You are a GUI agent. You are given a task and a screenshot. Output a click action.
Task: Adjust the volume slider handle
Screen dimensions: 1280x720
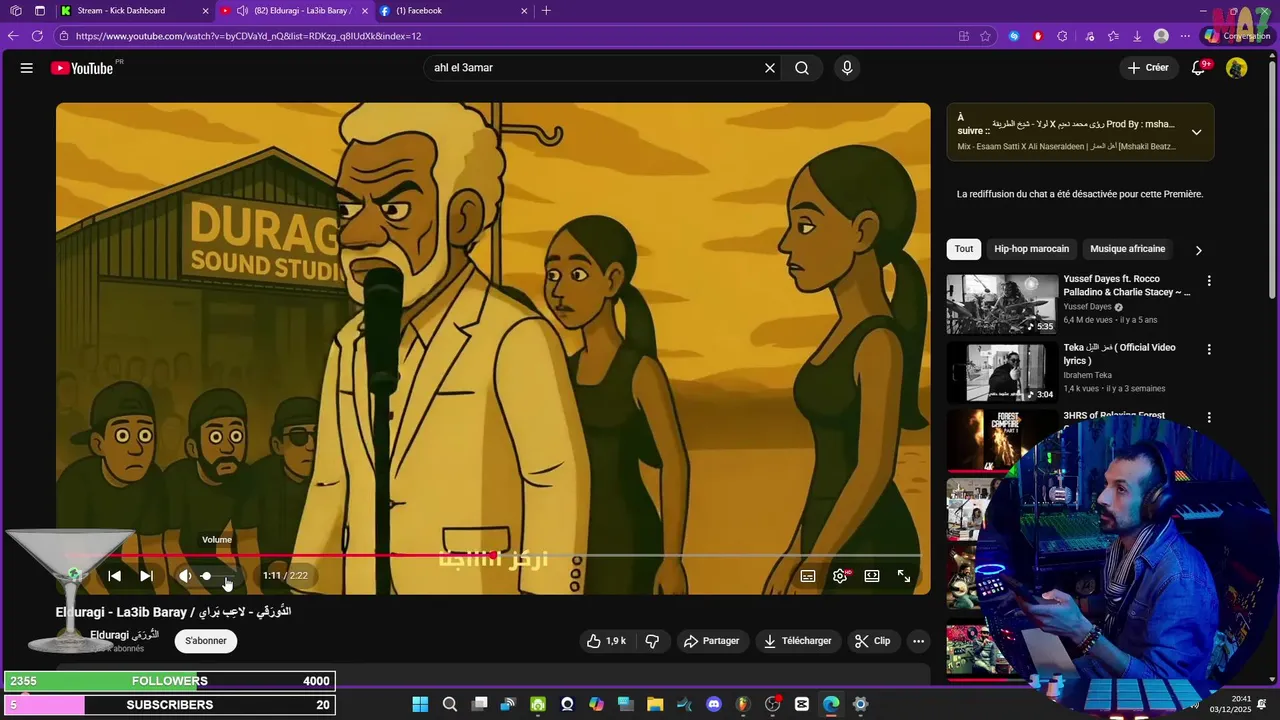(206, 576)
